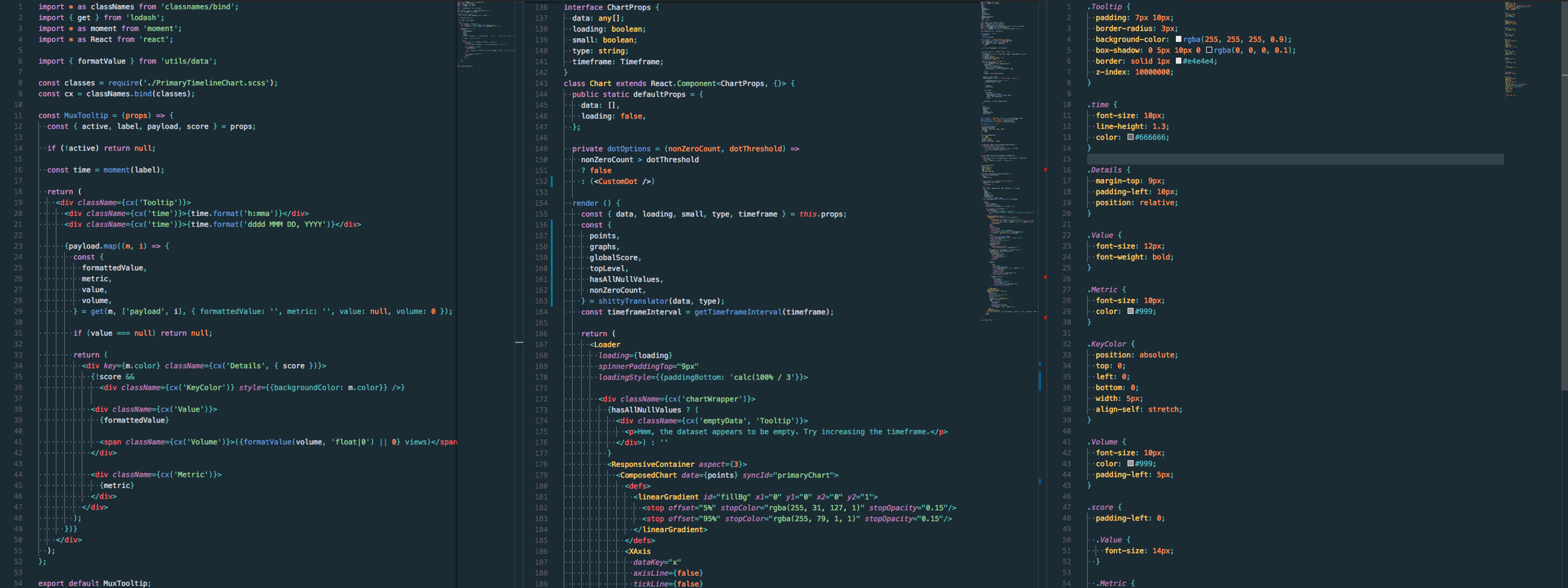Click the first red marker in the overview ruler
This screenshot has width=1568, height=588.
click(1045, 170)
